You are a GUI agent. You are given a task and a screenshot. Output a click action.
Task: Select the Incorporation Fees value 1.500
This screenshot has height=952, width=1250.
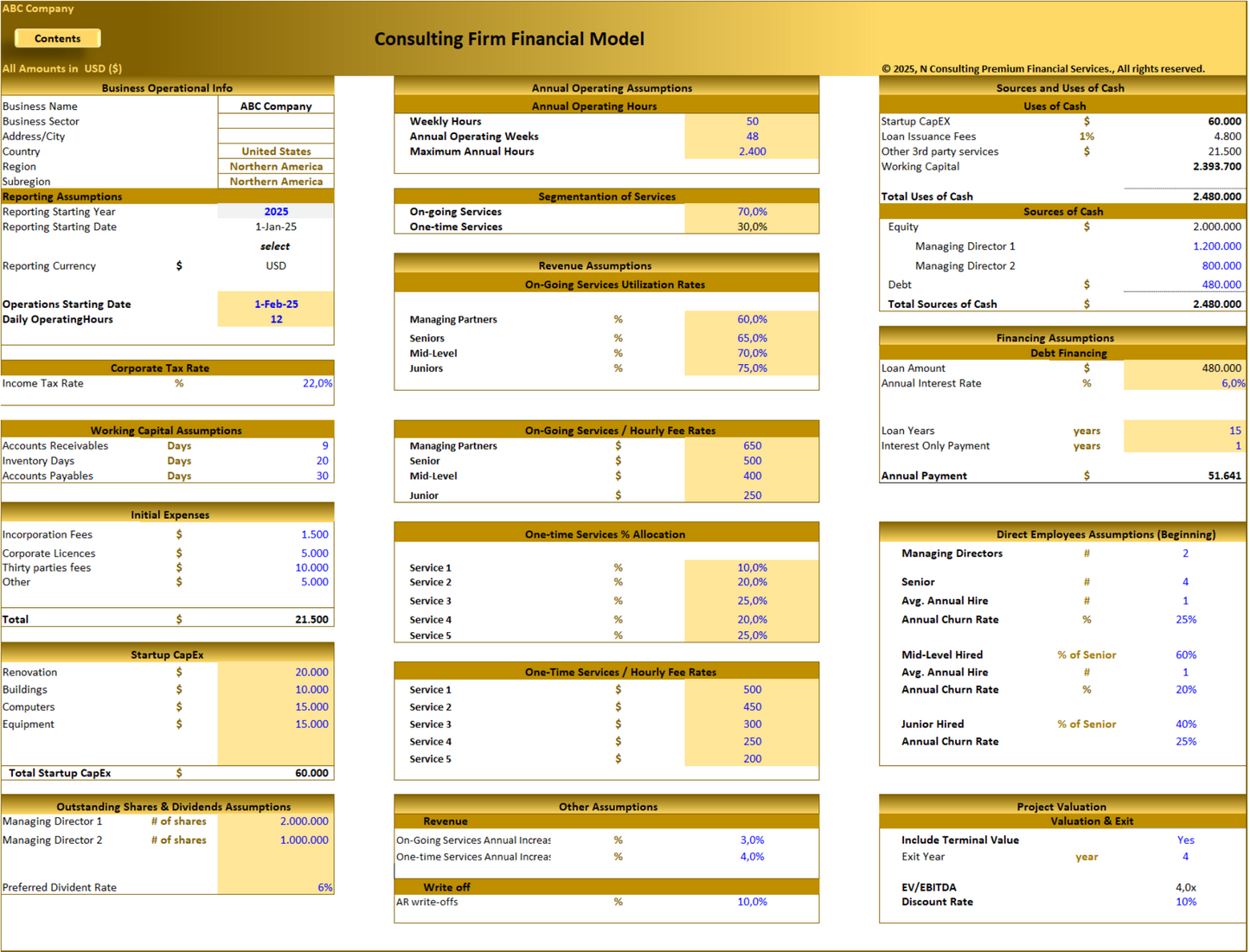click(x=314, y=535)
